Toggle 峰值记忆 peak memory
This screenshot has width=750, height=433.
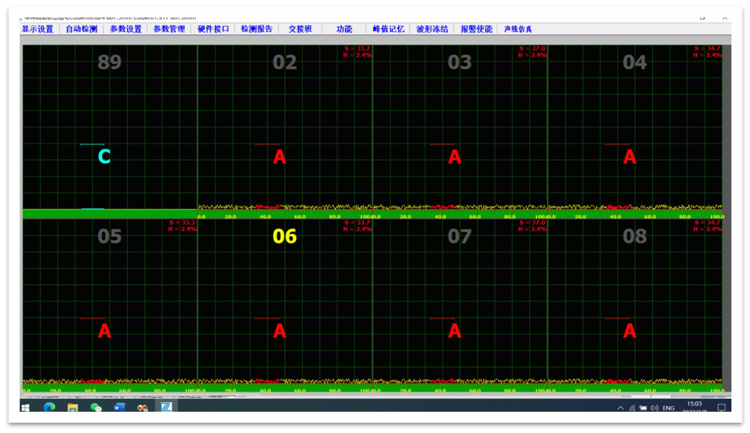pos(388,29)
